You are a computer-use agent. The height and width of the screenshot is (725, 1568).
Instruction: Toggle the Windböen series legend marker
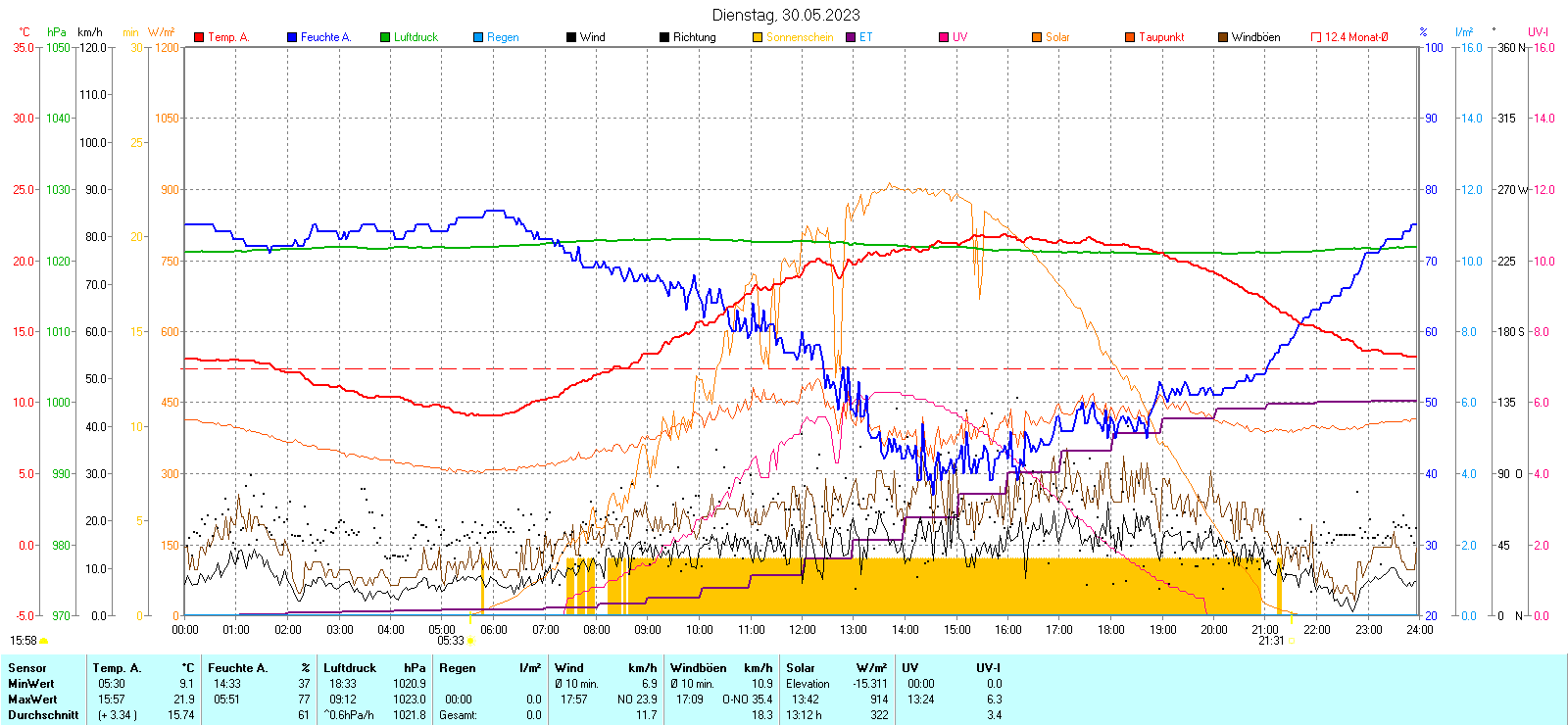pyautogui.click(x=1223, y=37)
